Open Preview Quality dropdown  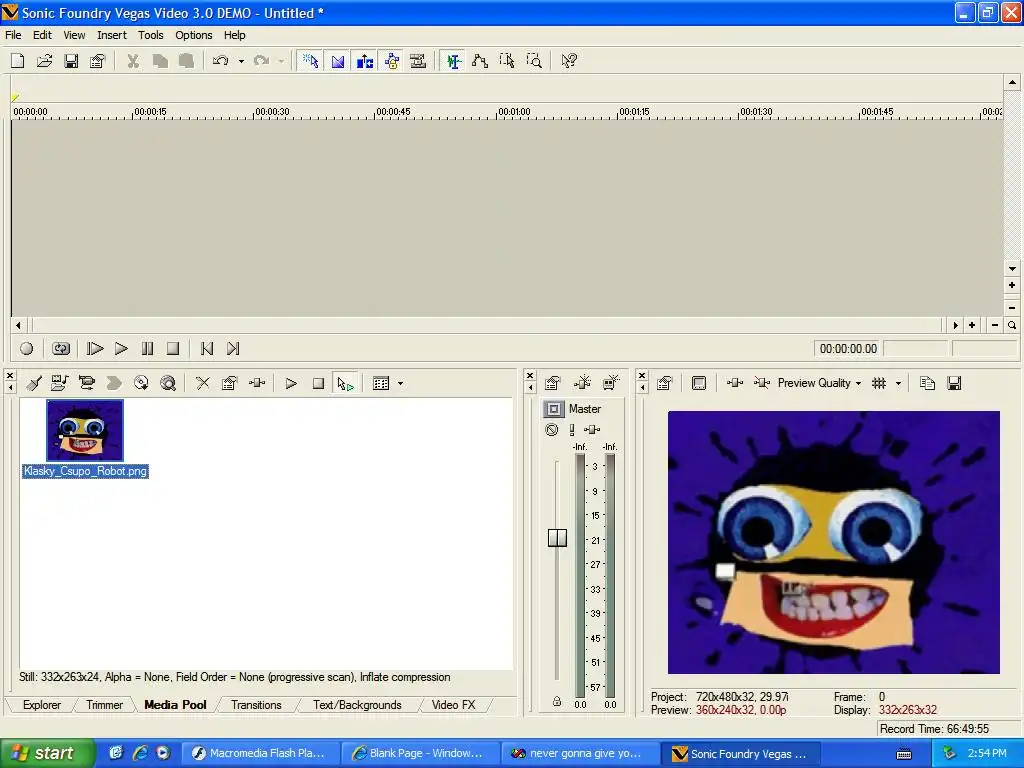click(820, 383)
